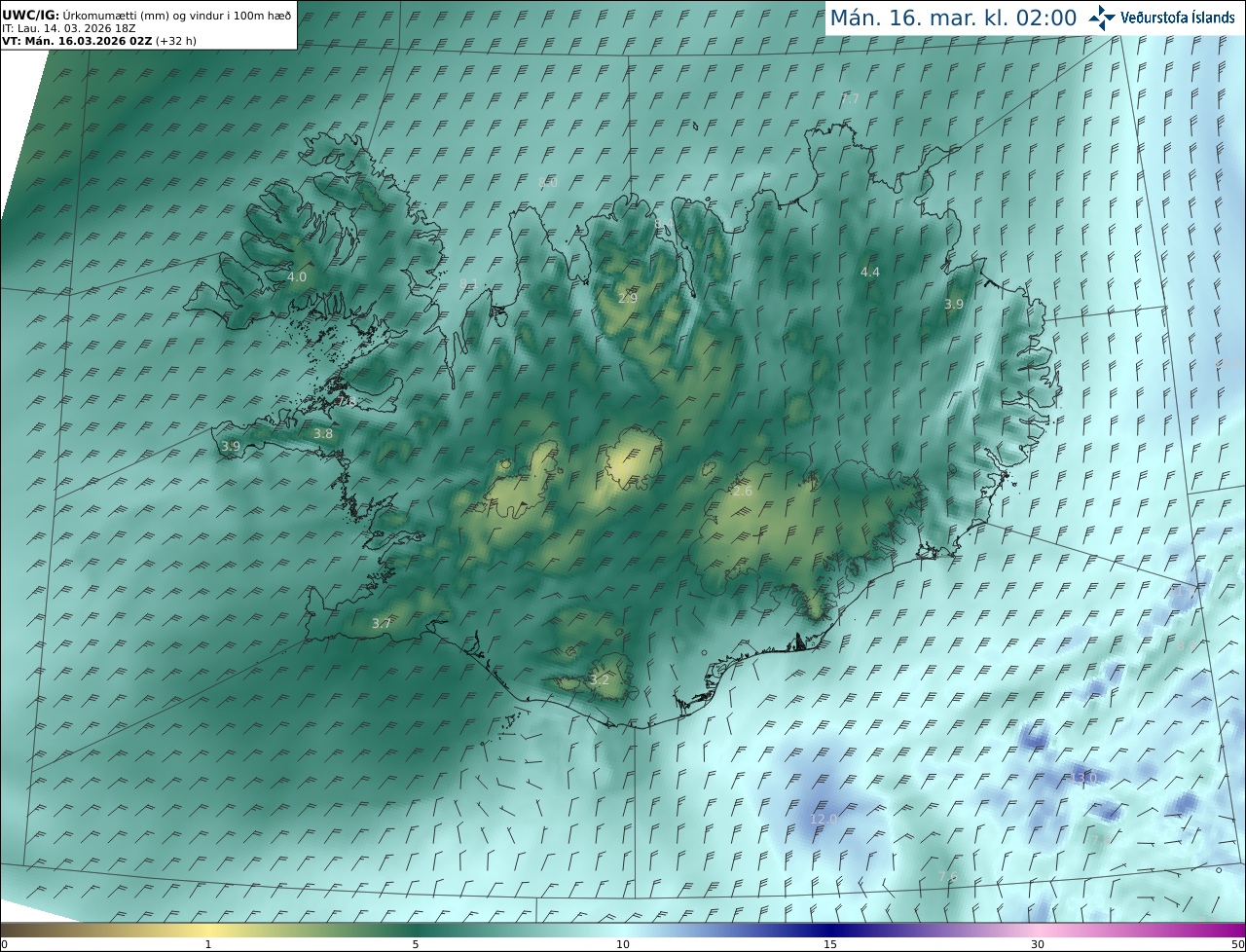Click the '50' tick on the color bar

(x=1236, y=944)
